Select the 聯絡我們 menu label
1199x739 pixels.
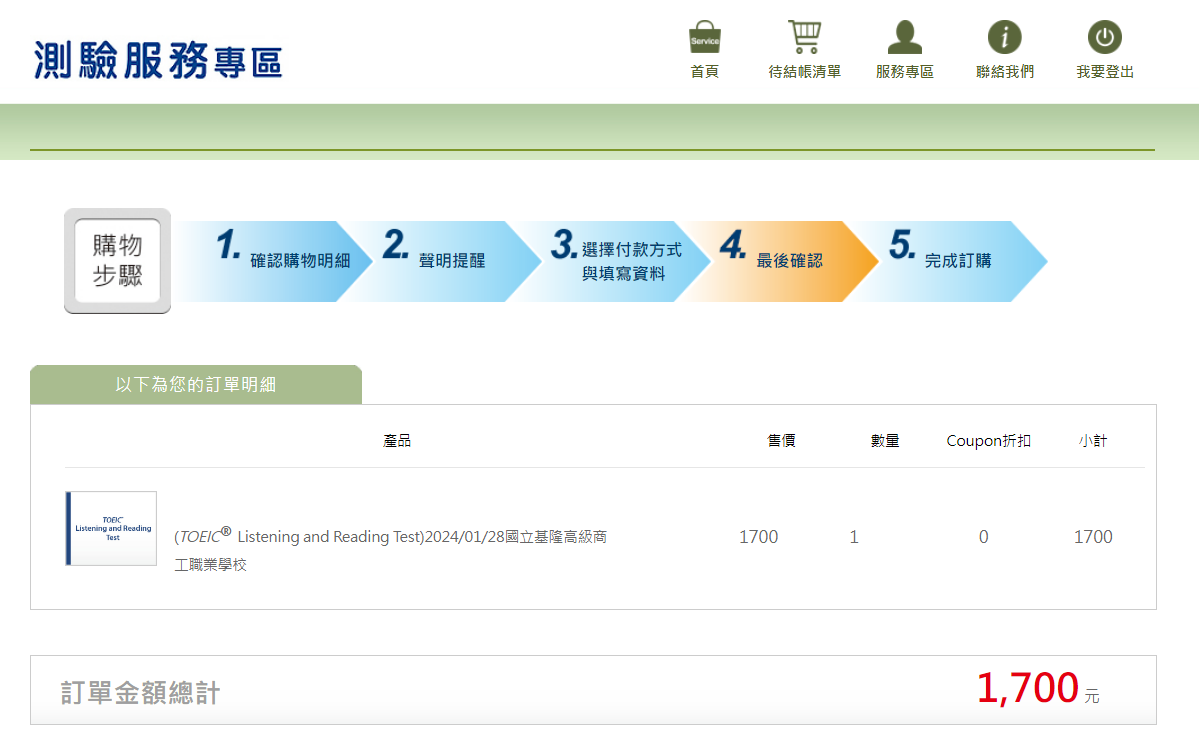point(1004,72)
